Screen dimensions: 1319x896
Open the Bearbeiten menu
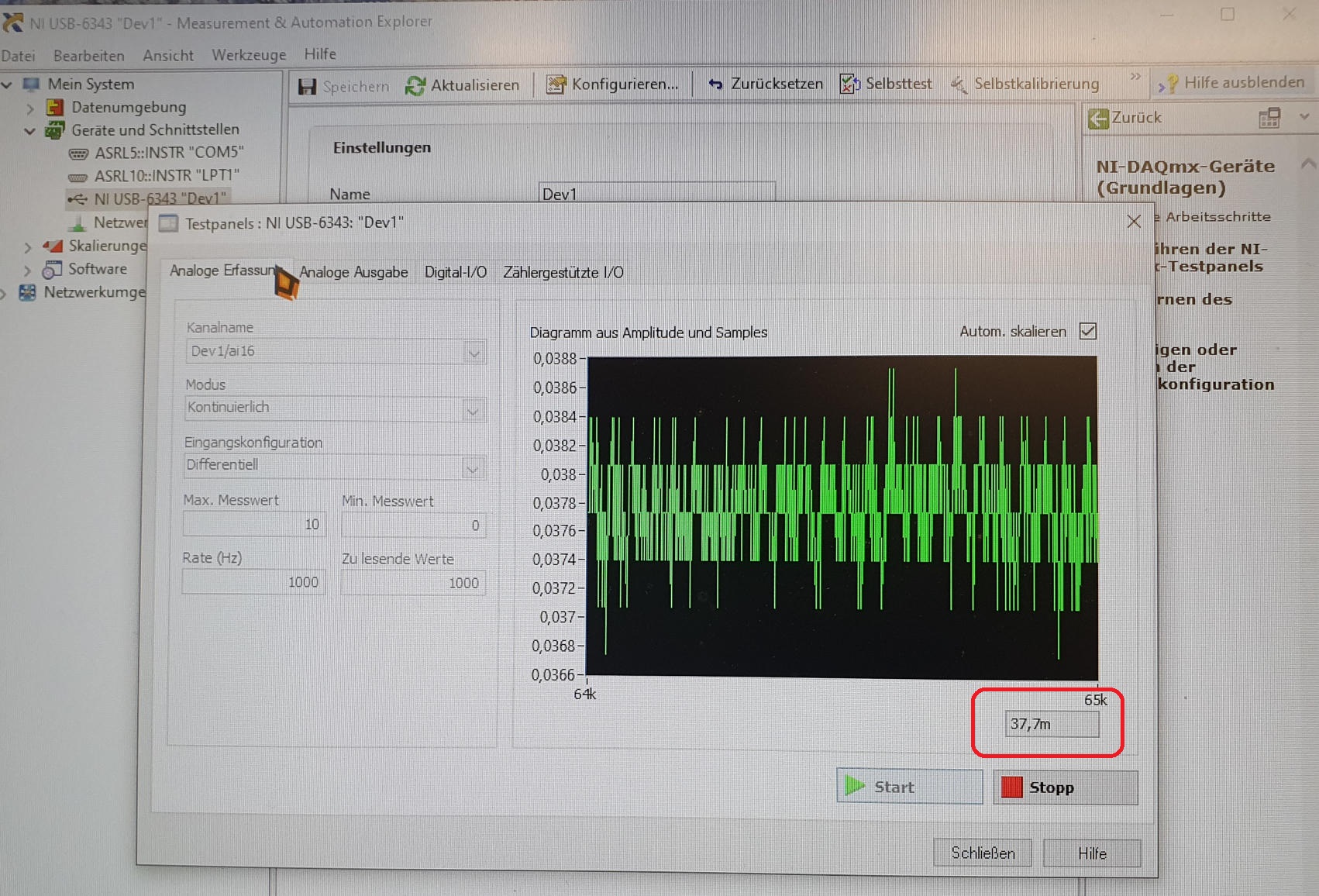tap(89, 56)
